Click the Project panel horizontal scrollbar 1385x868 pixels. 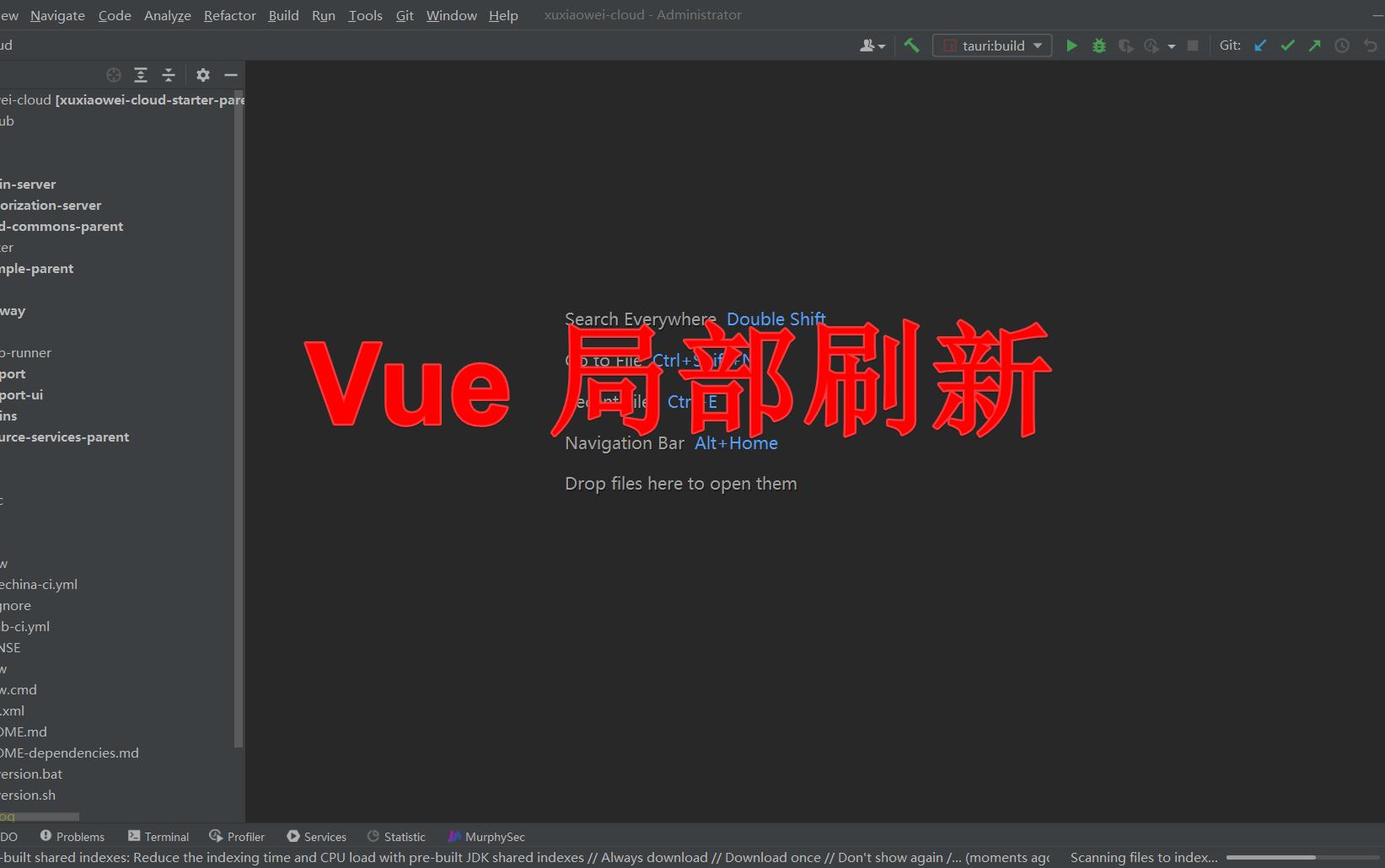pos(40,817)
